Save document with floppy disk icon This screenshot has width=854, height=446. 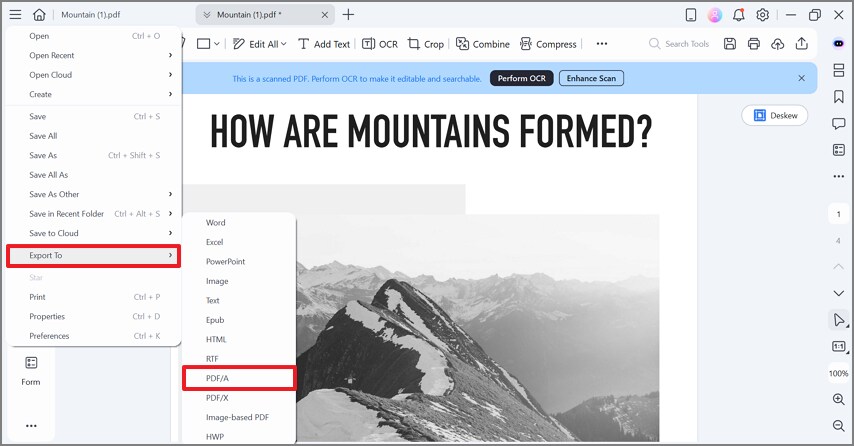730,44
